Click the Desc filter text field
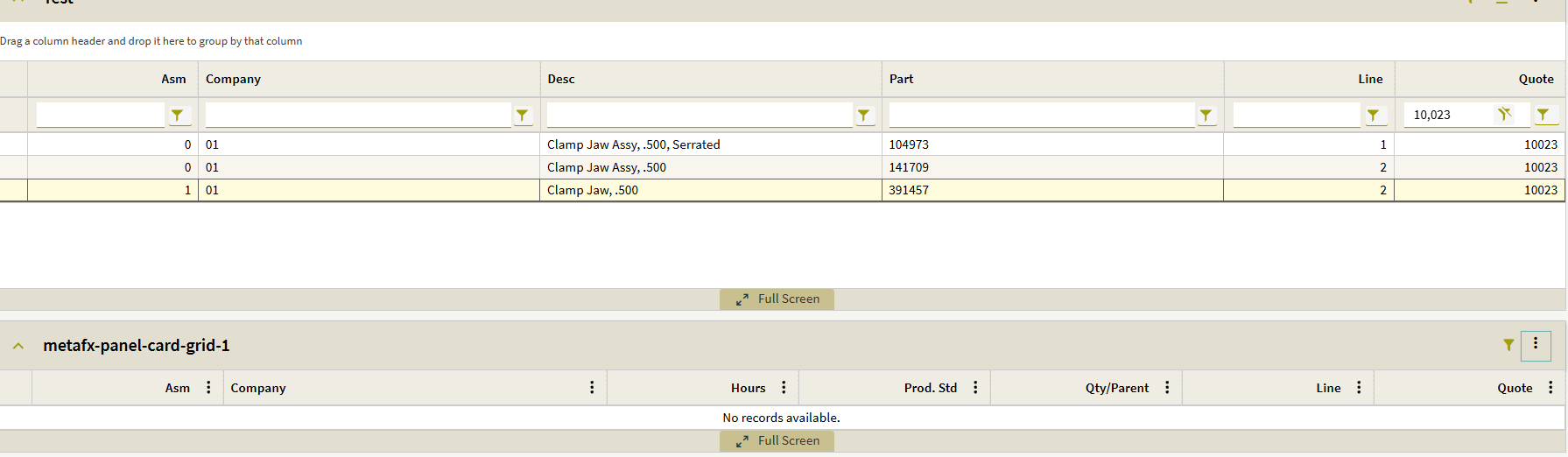This screenshot has height=457, width=1568. point(699,115)
